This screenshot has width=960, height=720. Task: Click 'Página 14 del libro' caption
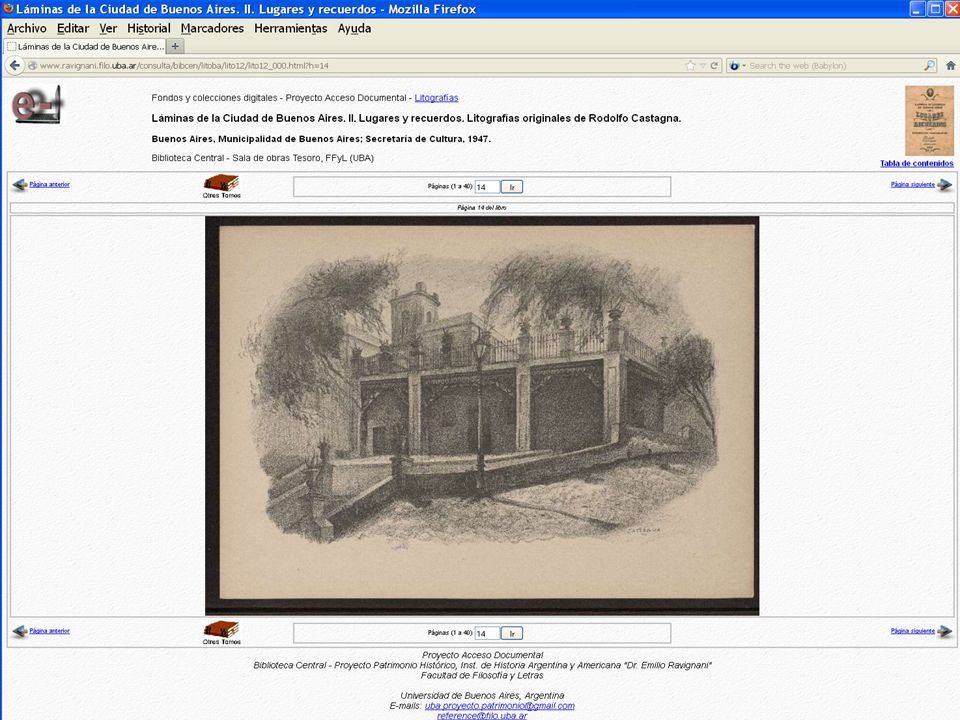[482, 208]
